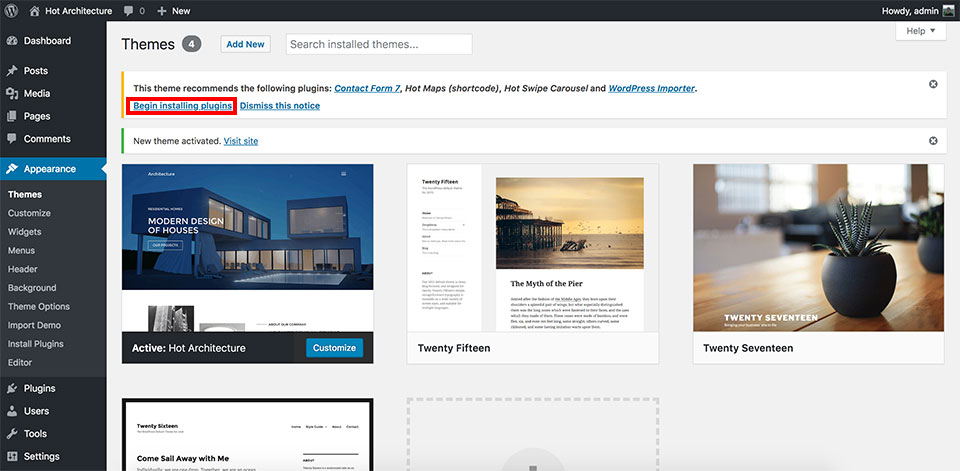Click the New plus item in admin bar
The image size is (960, 471).
pos(173,10)
